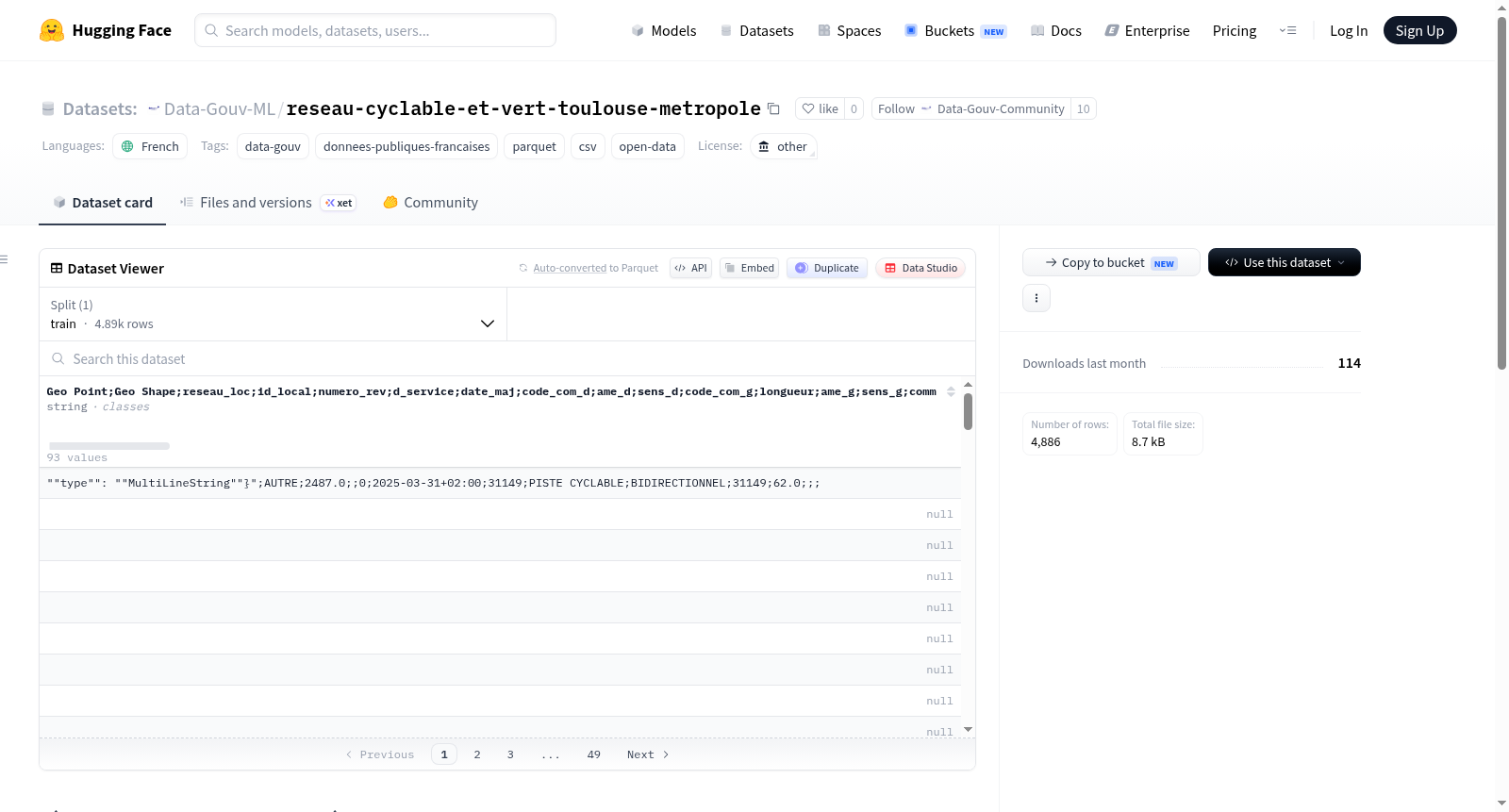Click the Search this dataset field
This screenshot has height=812, width=1509.
pos(507,359)
